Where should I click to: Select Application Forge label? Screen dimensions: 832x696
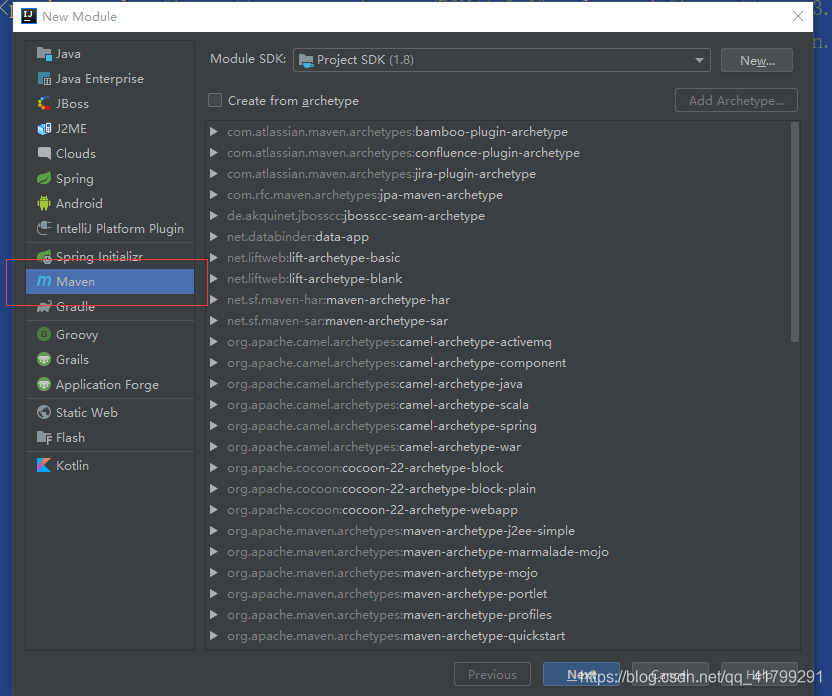point(107,385)
